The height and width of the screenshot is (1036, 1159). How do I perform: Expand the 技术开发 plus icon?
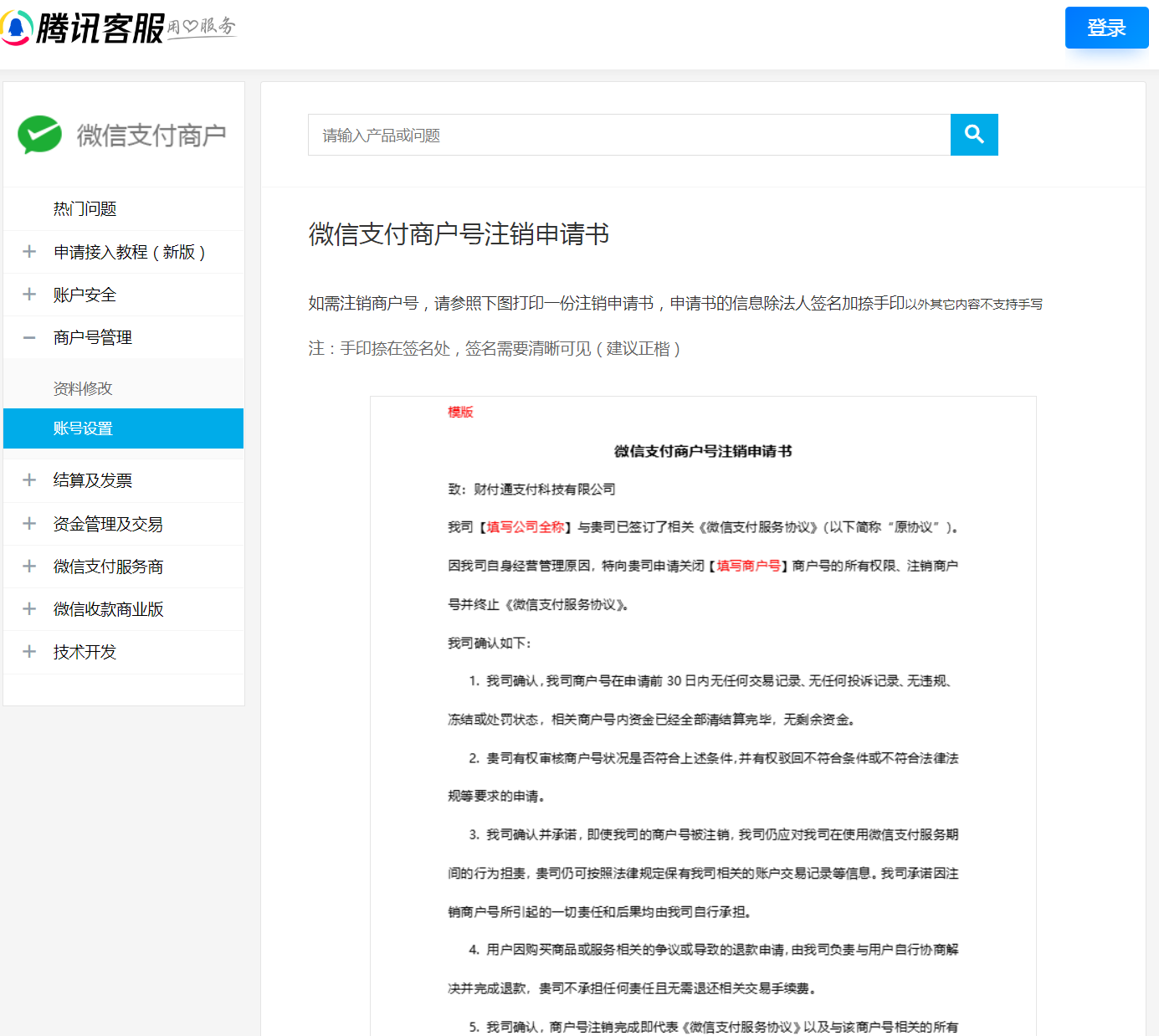[x=29, y=652]
